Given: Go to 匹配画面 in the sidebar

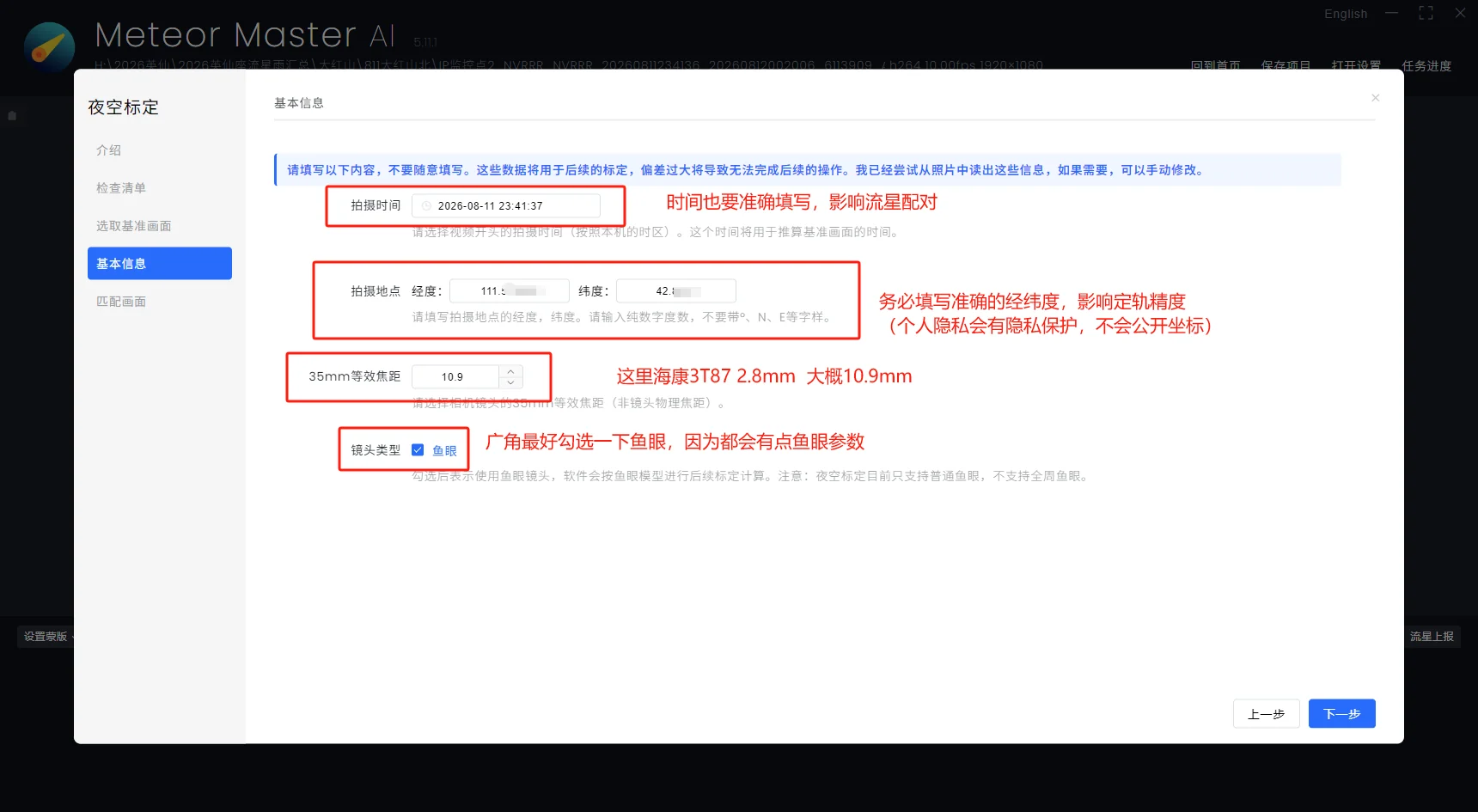Looking at the screenshot, I should pyautogui.click(x=121, y=302).
